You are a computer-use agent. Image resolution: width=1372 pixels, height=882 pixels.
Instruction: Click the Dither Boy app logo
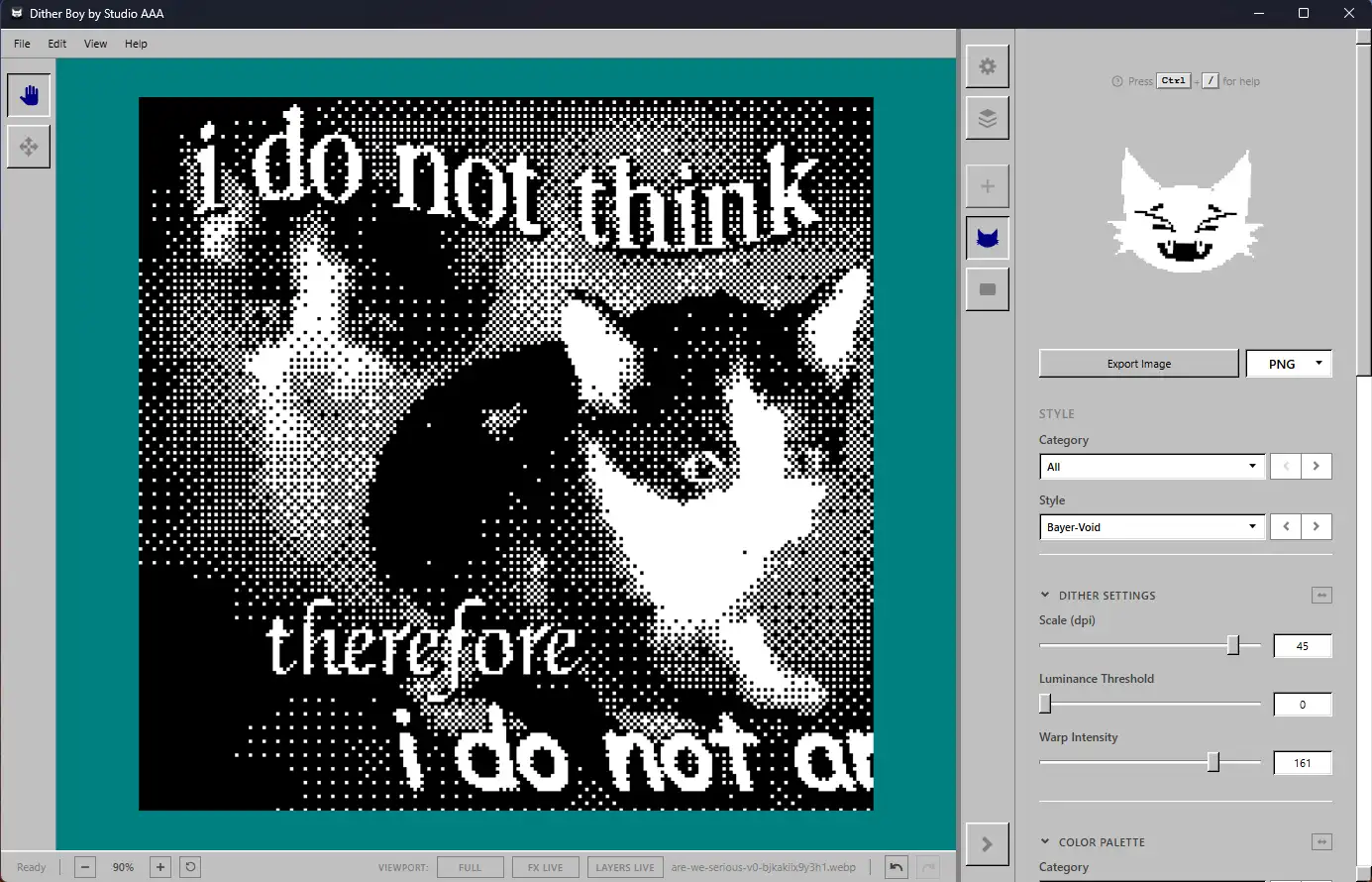(x=17, y=14)
